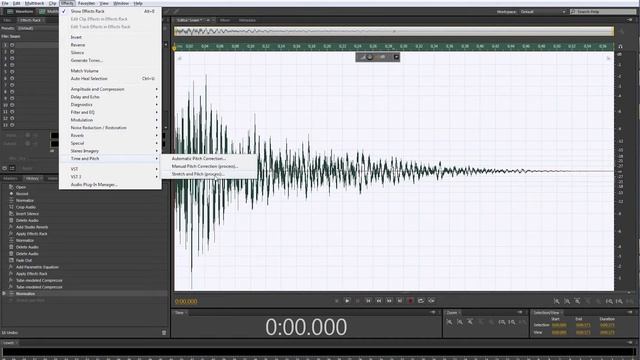Image resolution: width=640 pixels, height=360 pixels.
Task: Click the Pause transport icon
Action: tap(358, 301)
